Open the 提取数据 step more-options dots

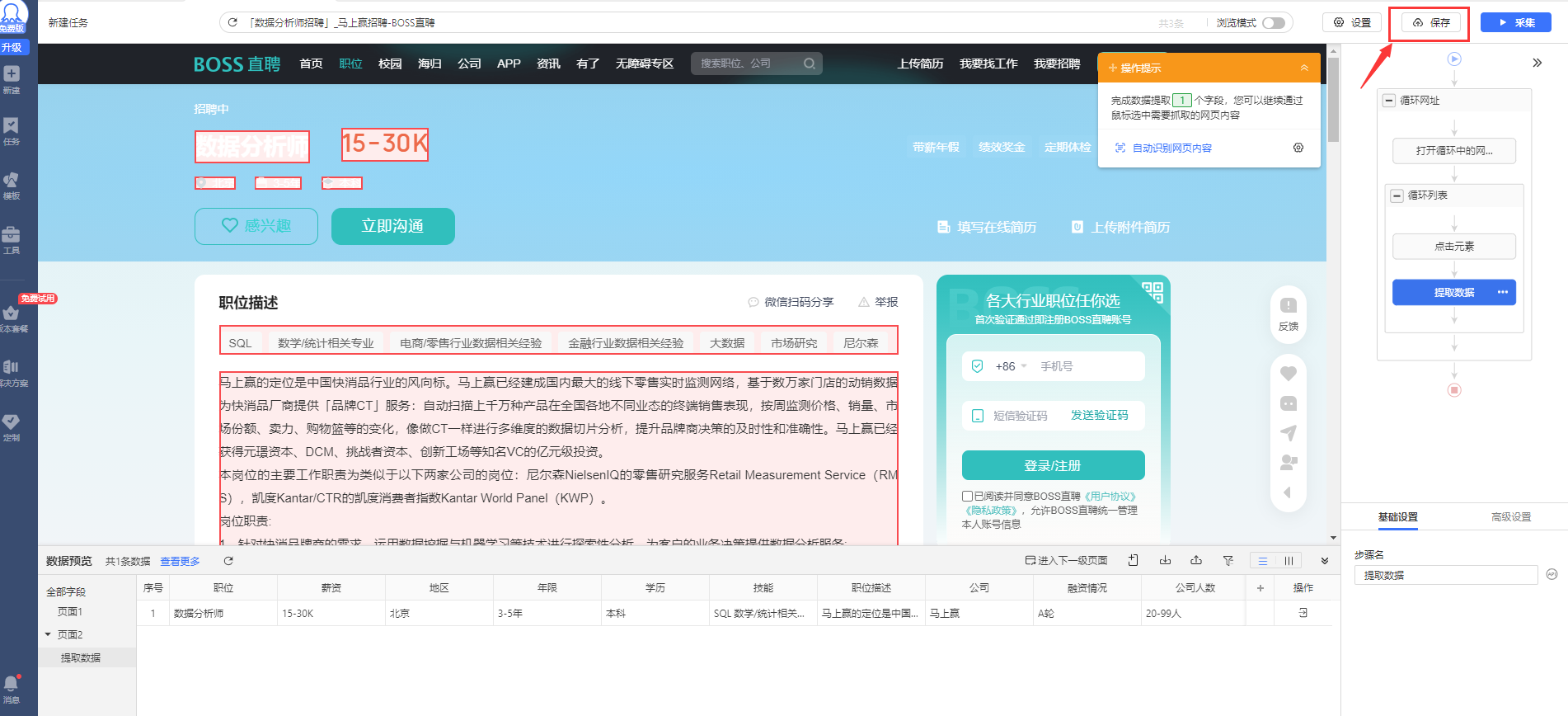pos(1503,292)
